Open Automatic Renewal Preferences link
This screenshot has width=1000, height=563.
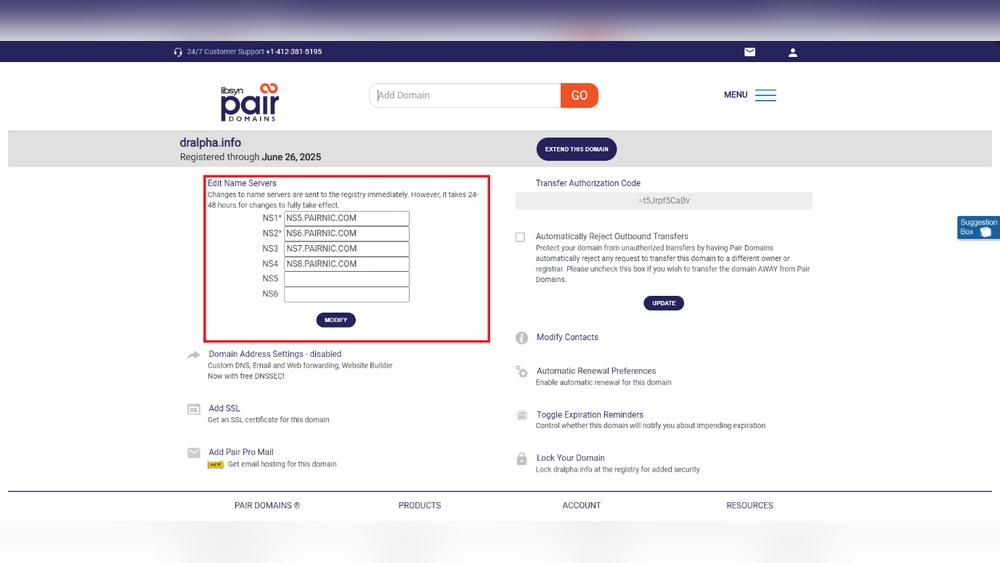pyautogui.click(x=596, y=371)
